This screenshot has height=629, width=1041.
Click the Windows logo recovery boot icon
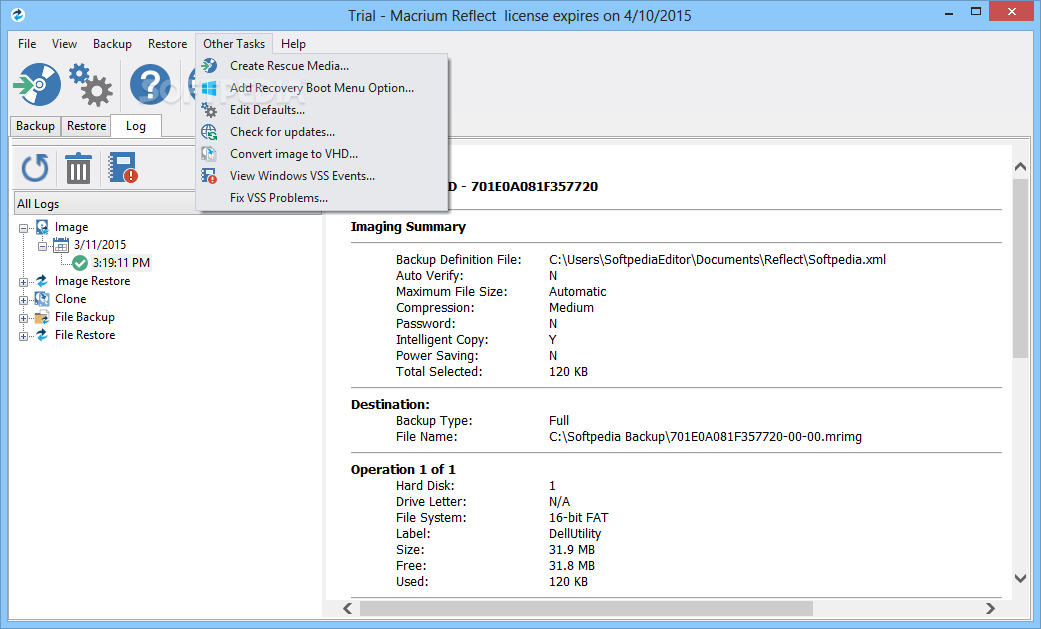[x=209, y=88]
